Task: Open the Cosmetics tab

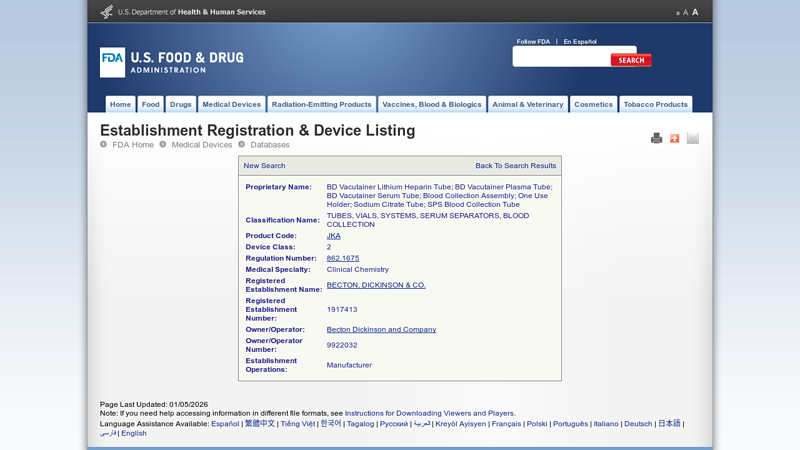Action: 593,104
